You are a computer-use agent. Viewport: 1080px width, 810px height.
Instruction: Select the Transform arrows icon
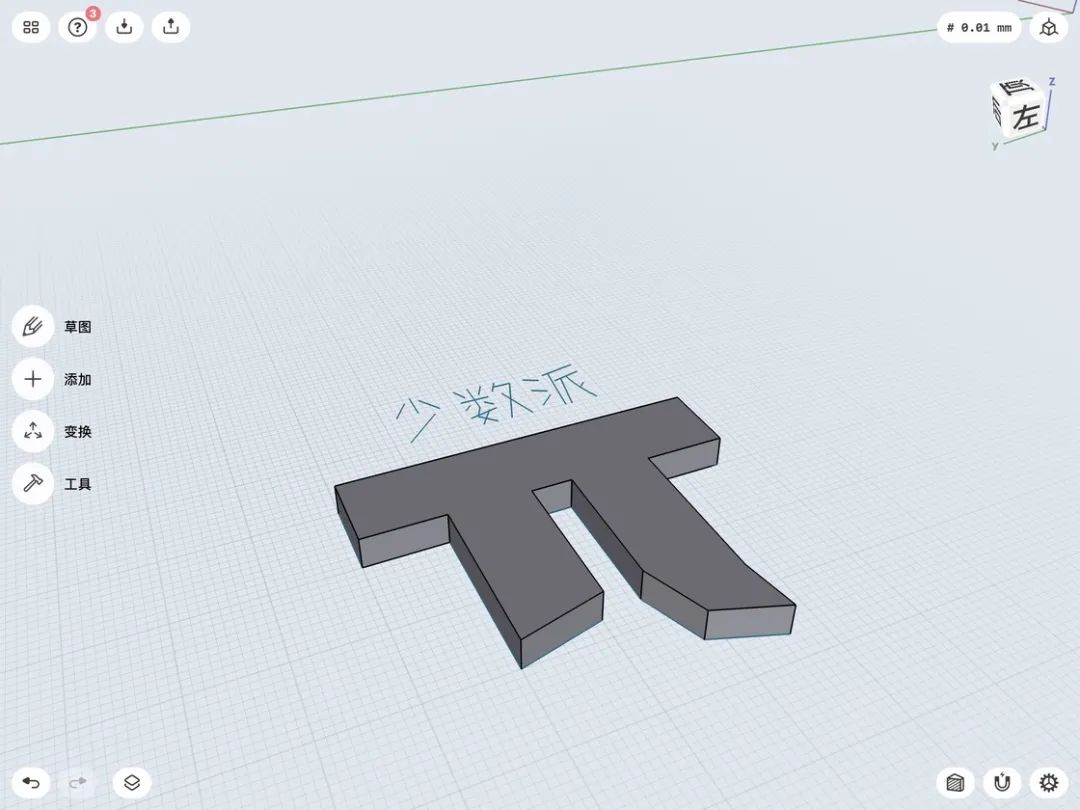pyautogui.click(x=32, y=431)
